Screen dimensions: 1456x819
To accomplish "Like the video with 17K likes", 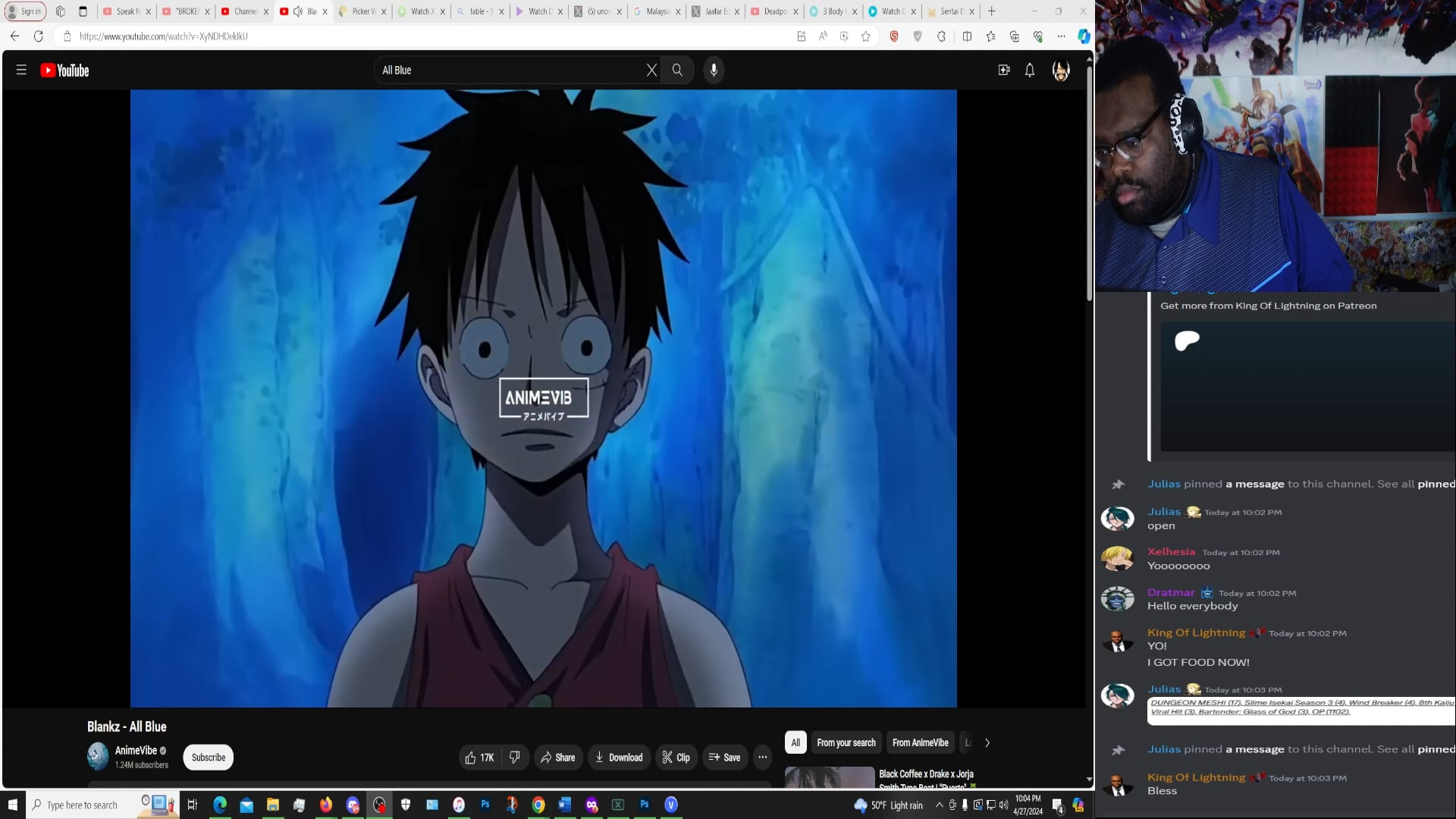I will pos(479,758).
